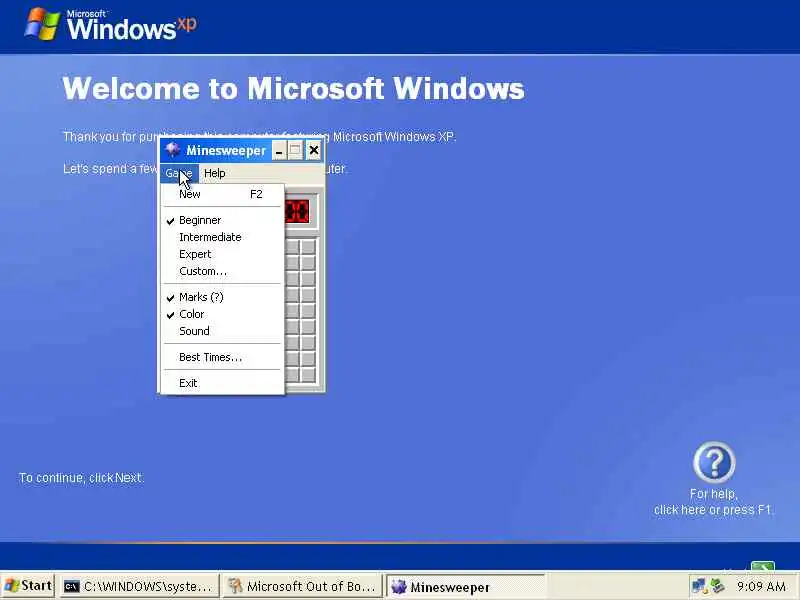Click the Minesweeper mine icon in title bar
This screenshot has width=800, height=600.
(172, 150)
